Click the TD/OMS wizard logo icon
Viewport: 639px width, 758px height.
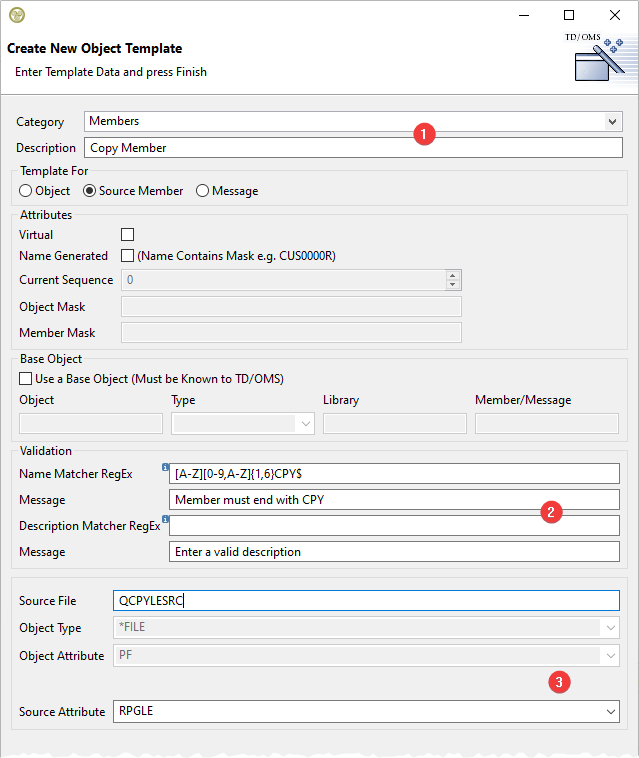[600, 58]
